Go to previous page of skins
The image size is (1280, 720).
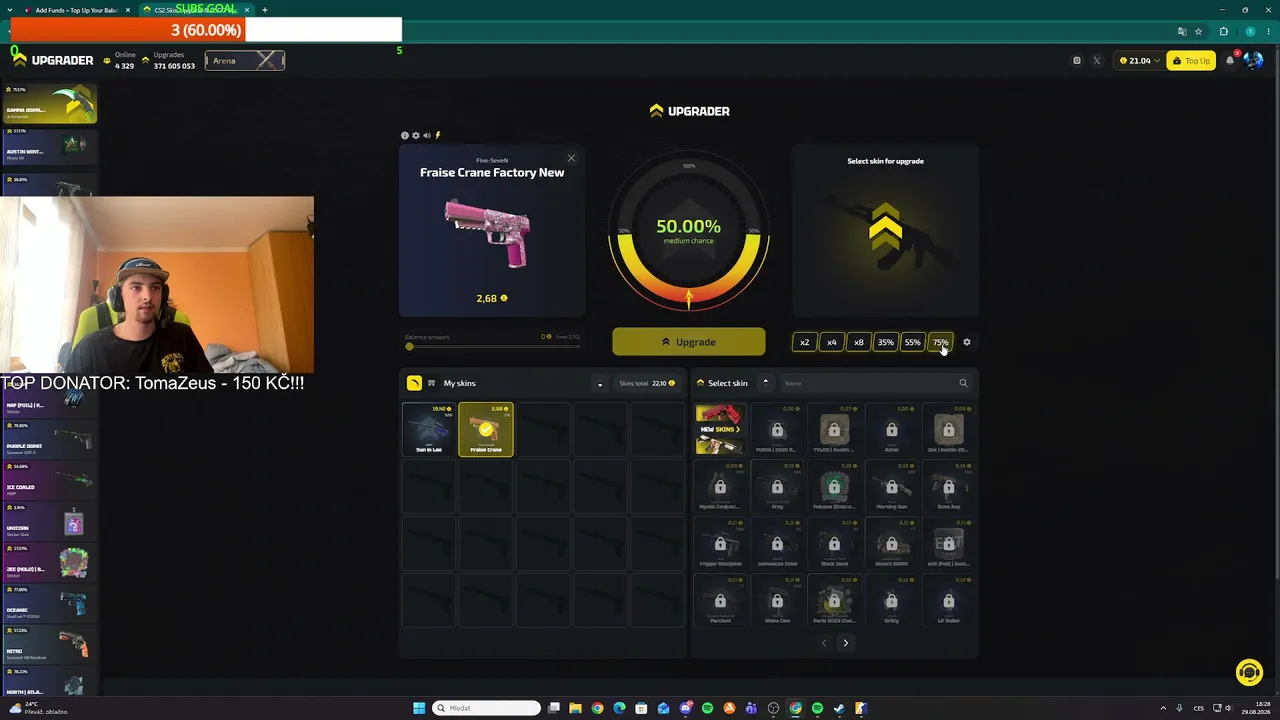coord(824,643)
